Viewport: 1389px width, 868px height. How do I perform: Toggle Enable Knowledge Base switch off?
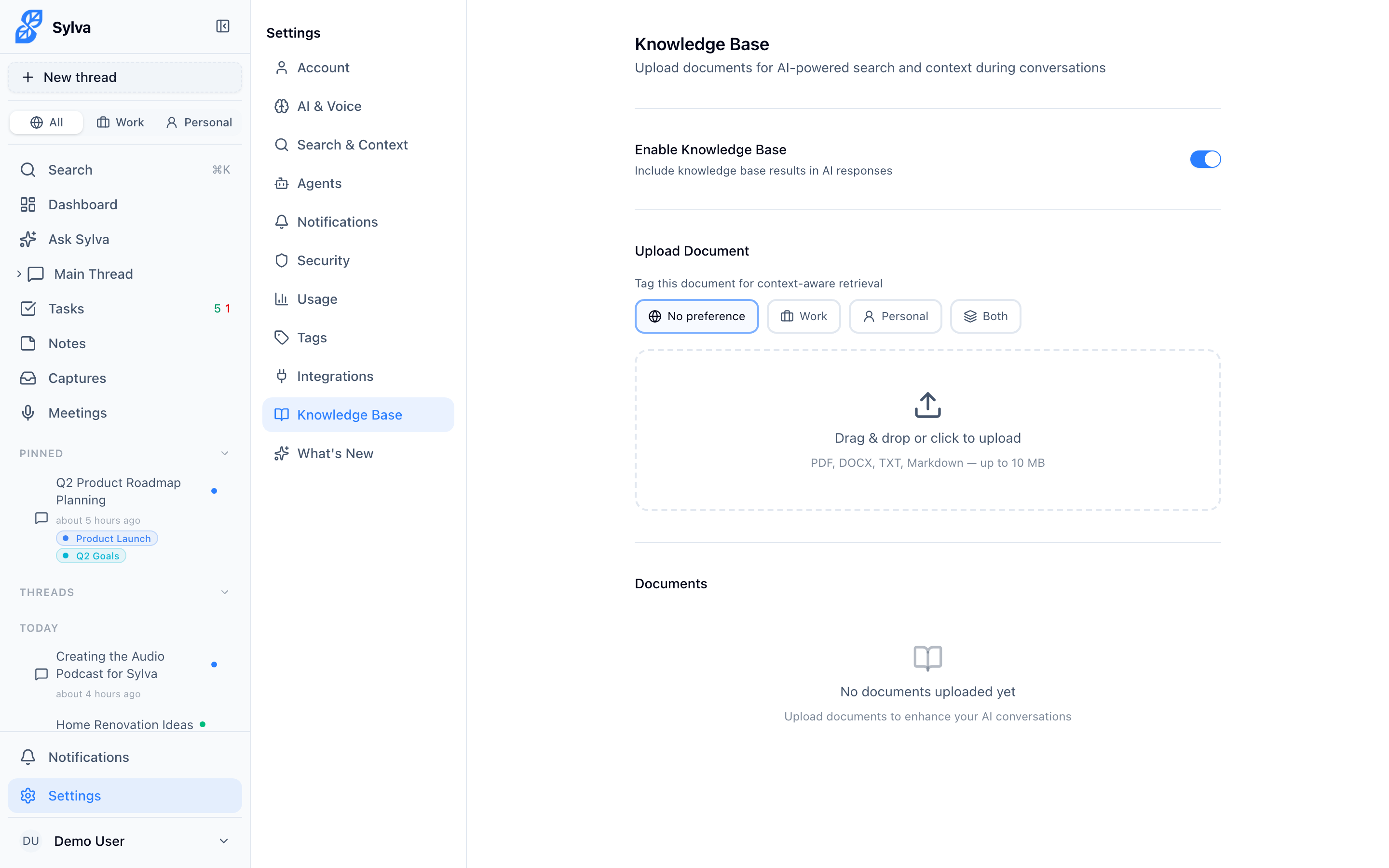click(x=1205, y=159)
